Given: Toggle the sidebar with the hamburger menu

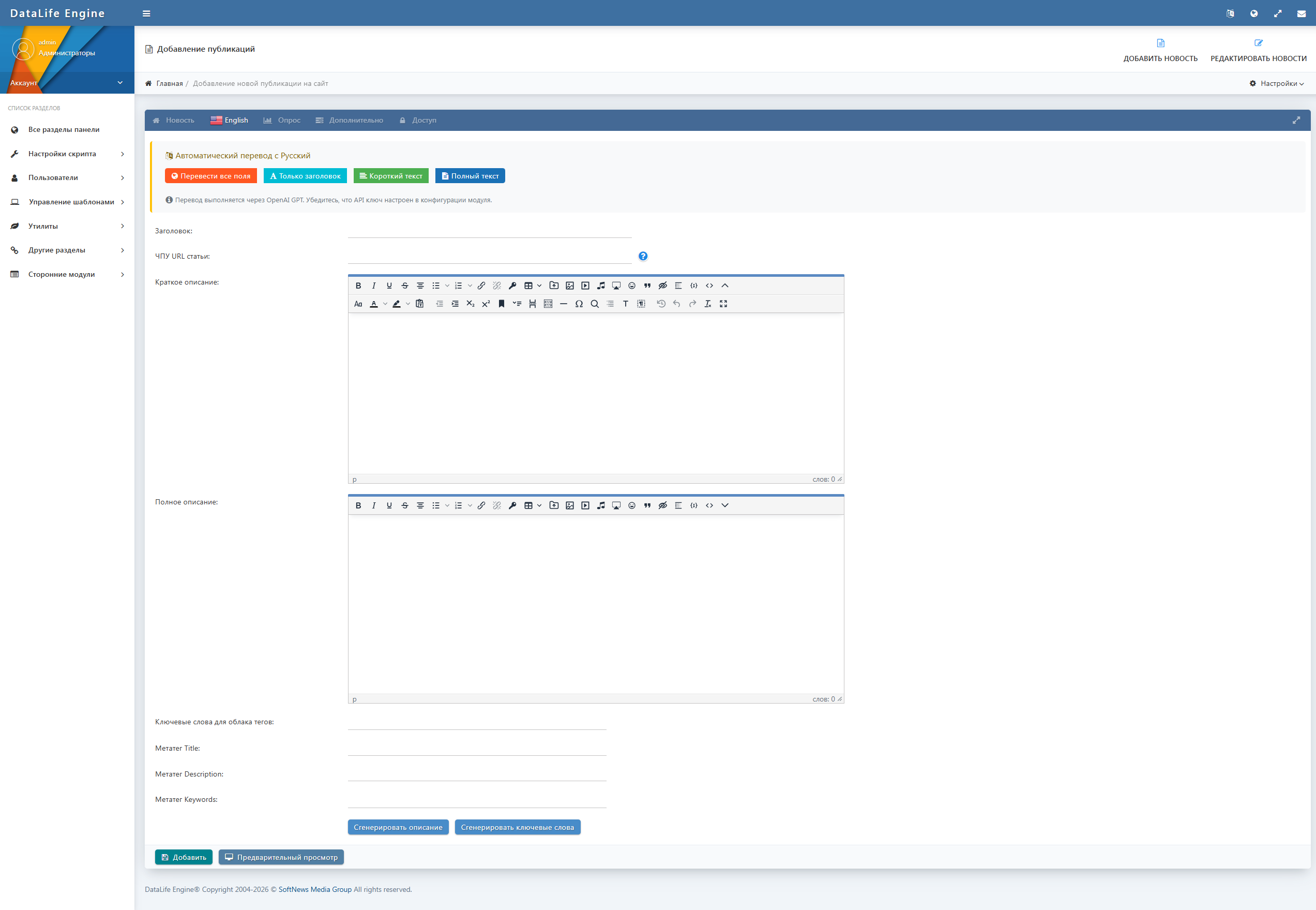Looking at the screenshot, I should coord(146,13).
